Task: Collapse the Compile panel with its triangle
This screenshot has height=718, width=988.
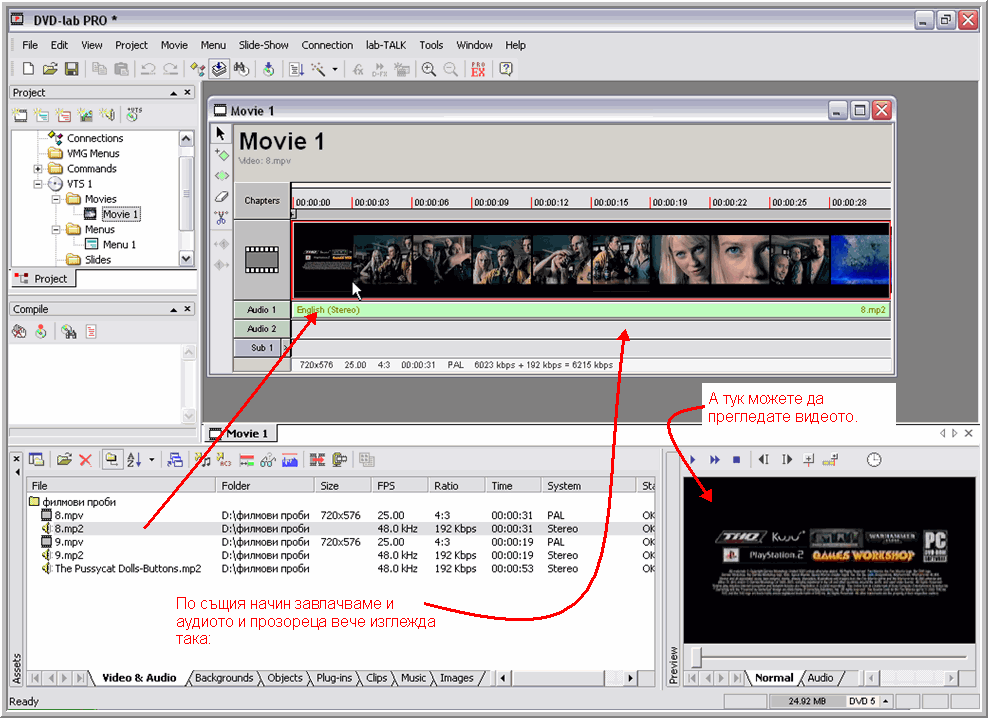Action: point(173,310)
